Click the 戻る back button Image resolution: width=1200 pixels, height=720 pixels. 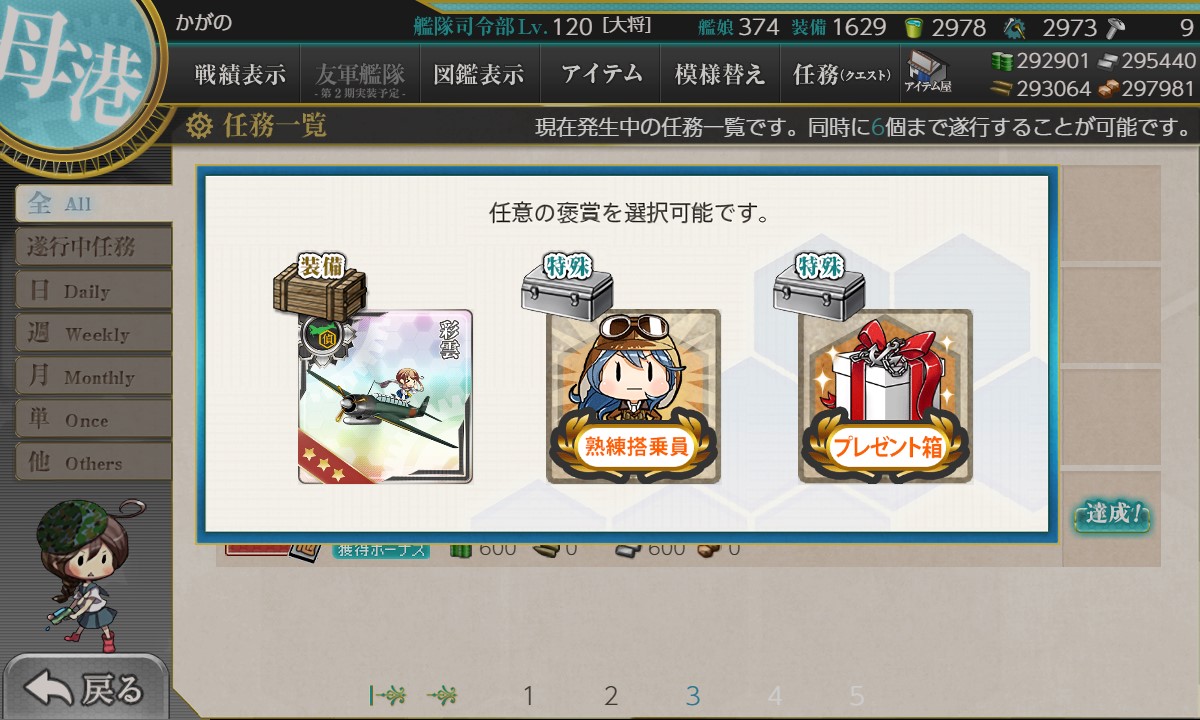(x=86, y=688)
